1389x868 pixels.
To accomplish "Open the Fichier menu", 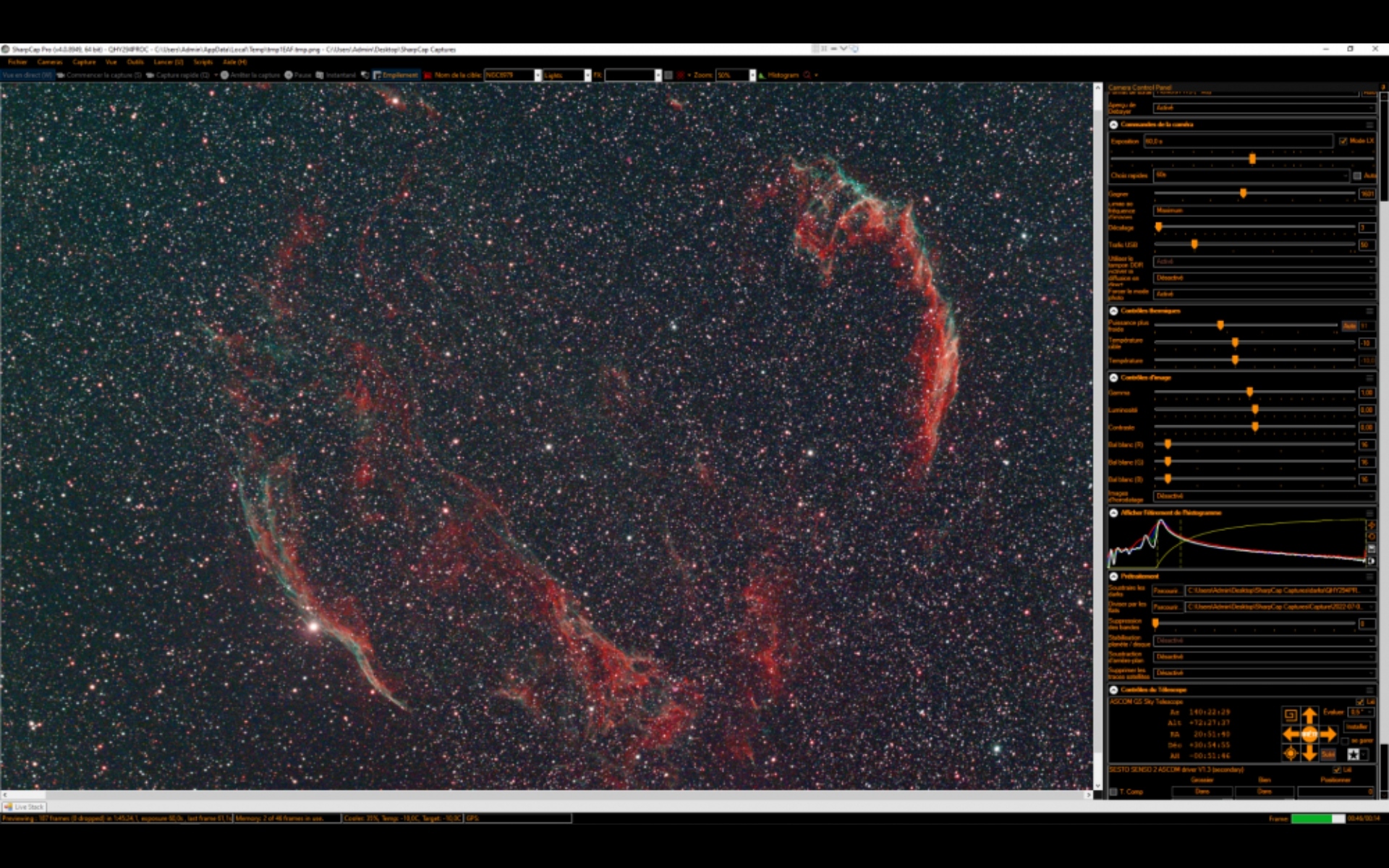I will (x=17, y=62).
